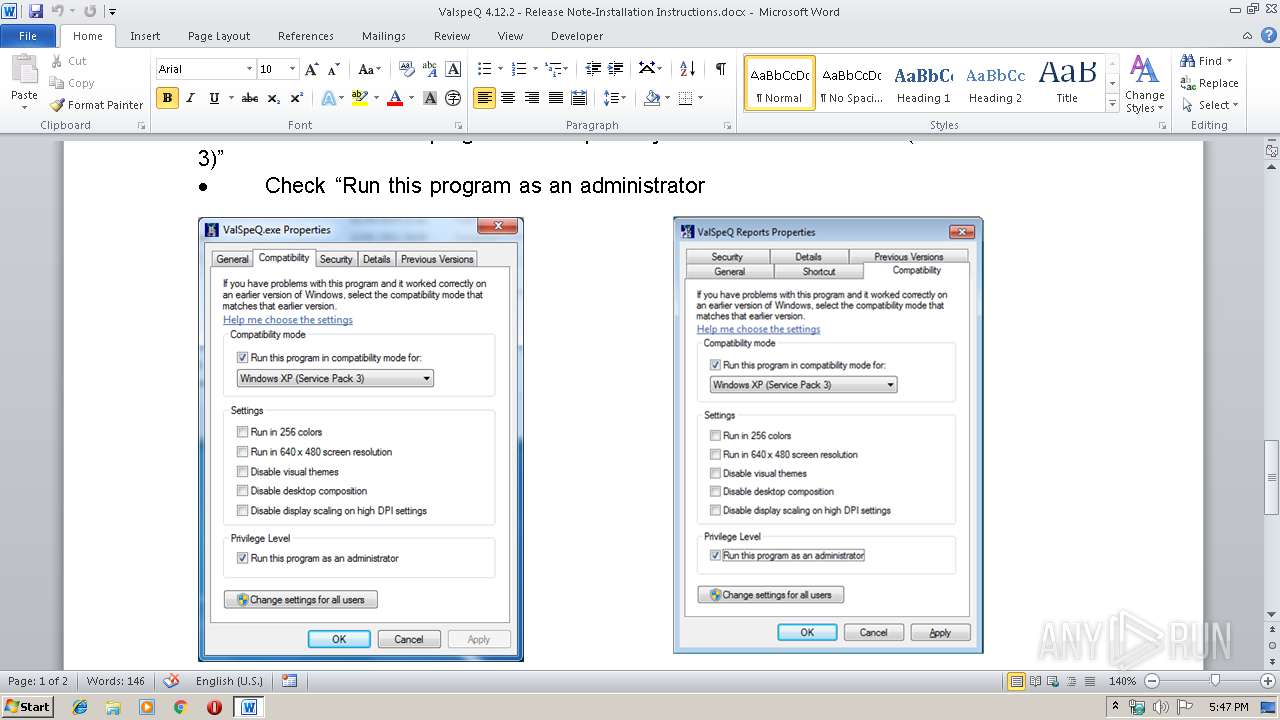Open the Select dropdown in Editing group

click(1209, 105)
